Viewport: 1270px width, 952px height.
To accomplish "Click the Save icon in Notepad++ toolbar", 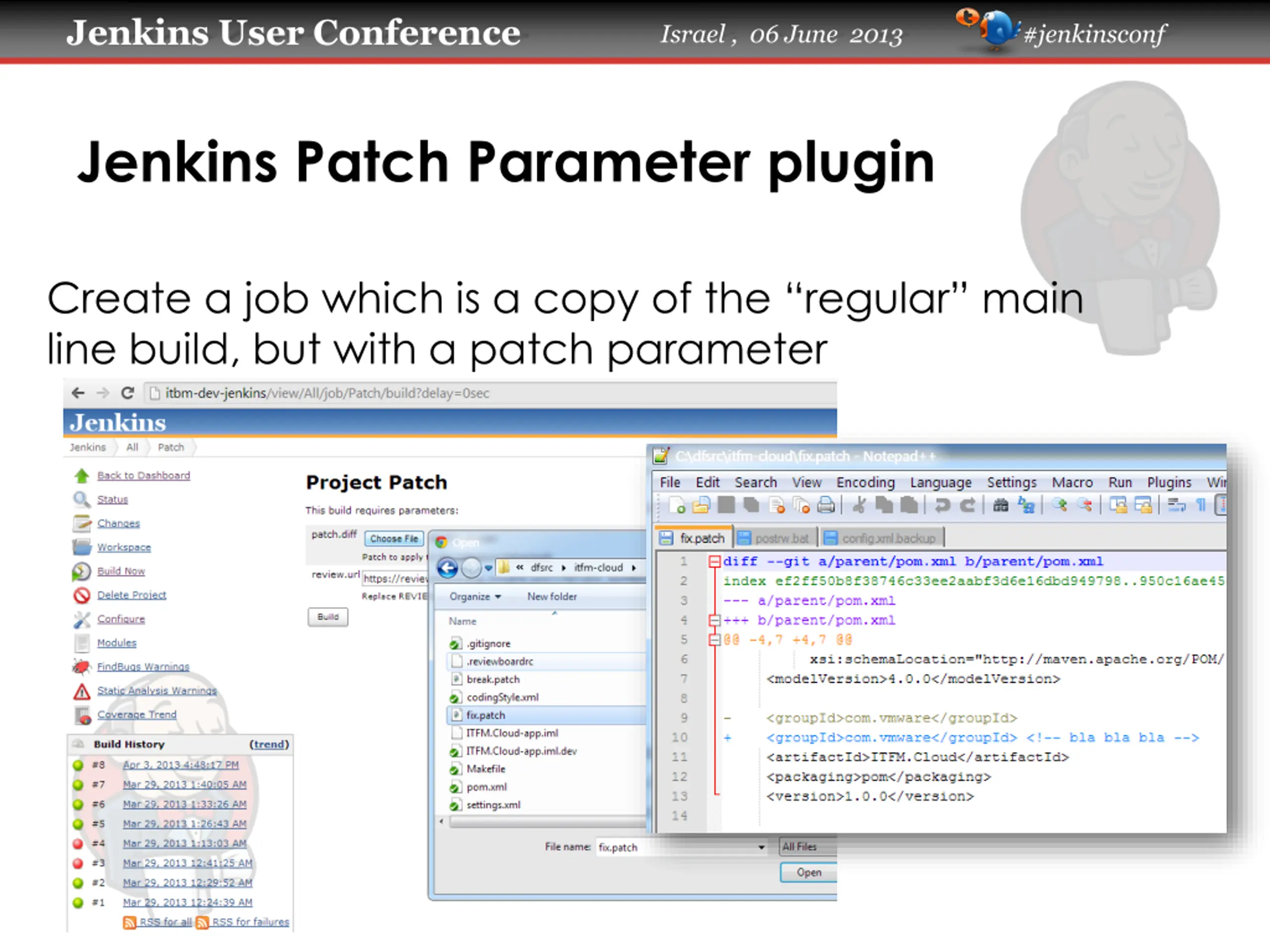I will point(726,505).
